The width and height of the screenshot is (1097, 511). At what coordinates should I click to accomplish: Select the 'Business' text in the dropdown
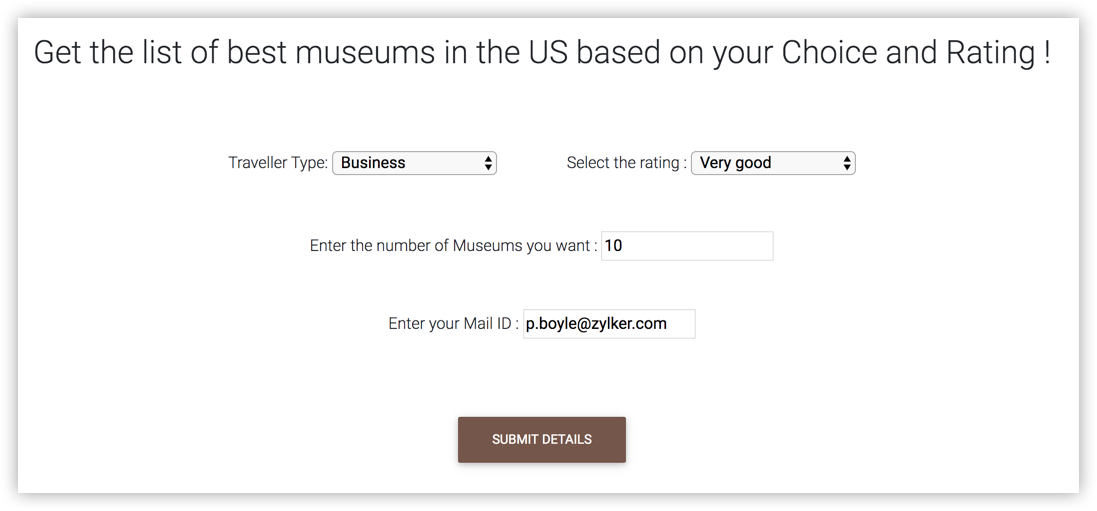[373, 163]
